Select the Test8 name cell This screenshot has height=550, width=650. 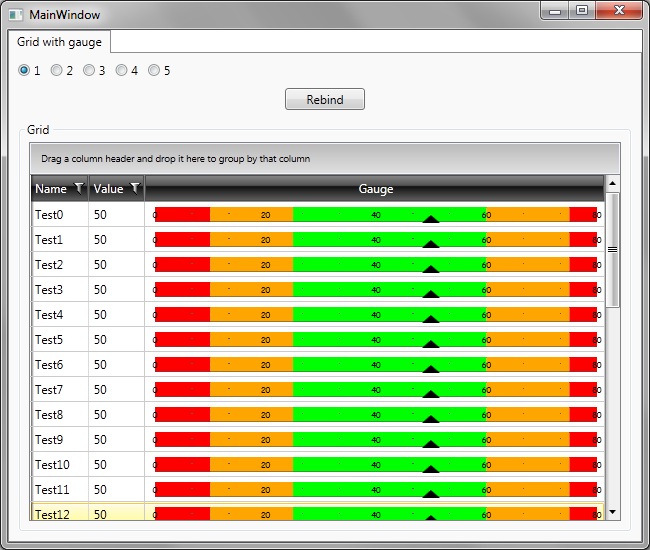pos(60,414)
